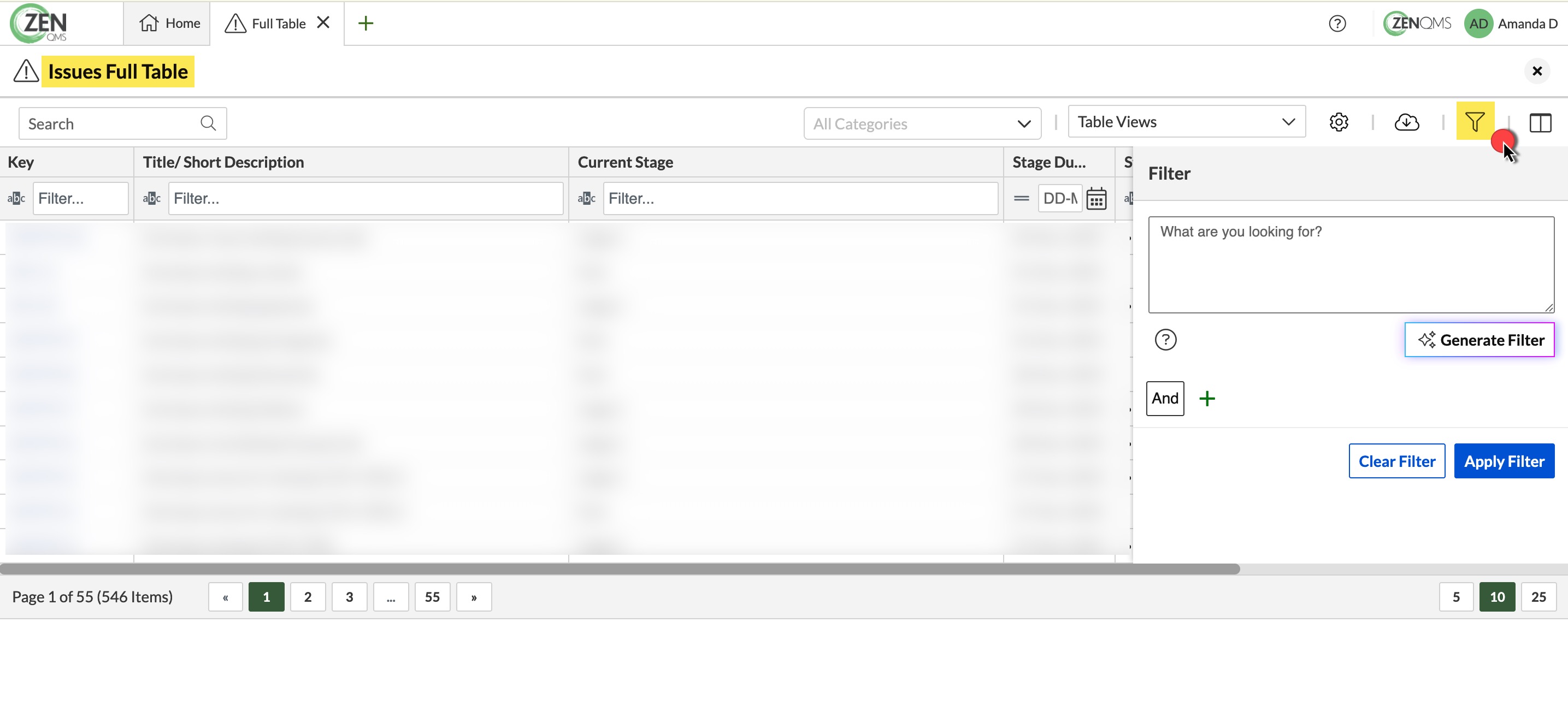1568x723 pixels.
Task: Click the Current Stage Filter field
Action: click(800, 198)
